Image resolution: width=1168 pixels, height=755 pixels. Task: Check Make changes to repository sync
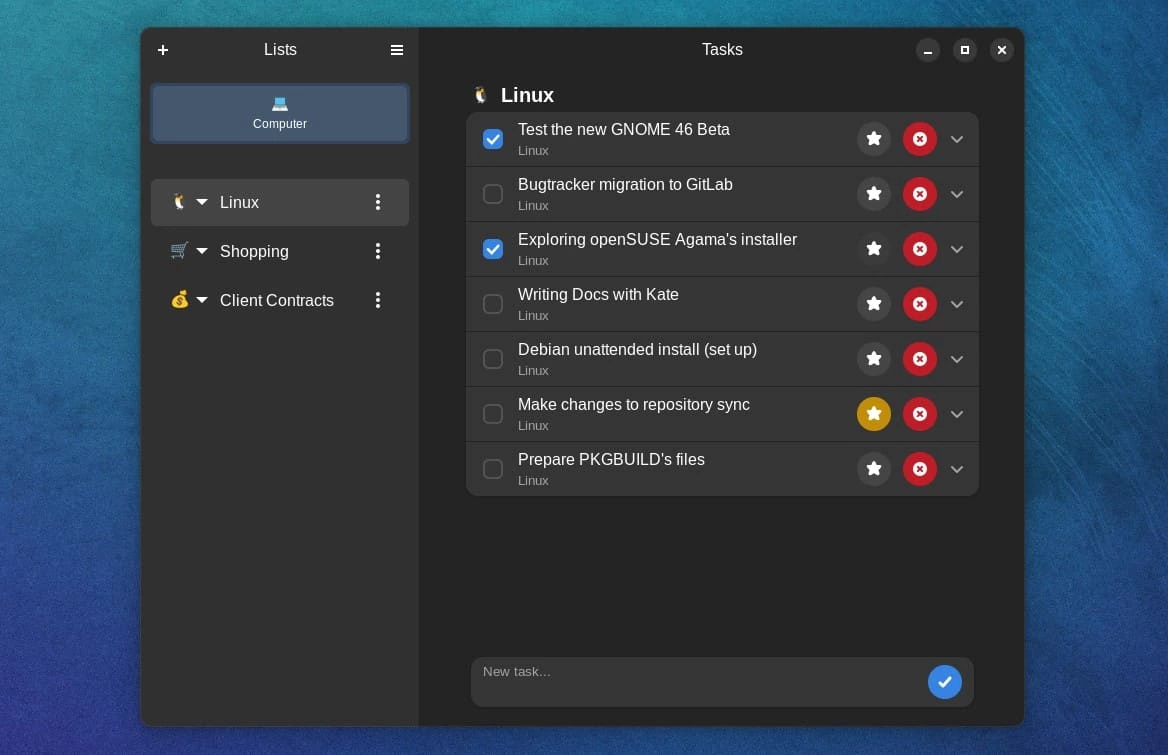click(492, 414)
